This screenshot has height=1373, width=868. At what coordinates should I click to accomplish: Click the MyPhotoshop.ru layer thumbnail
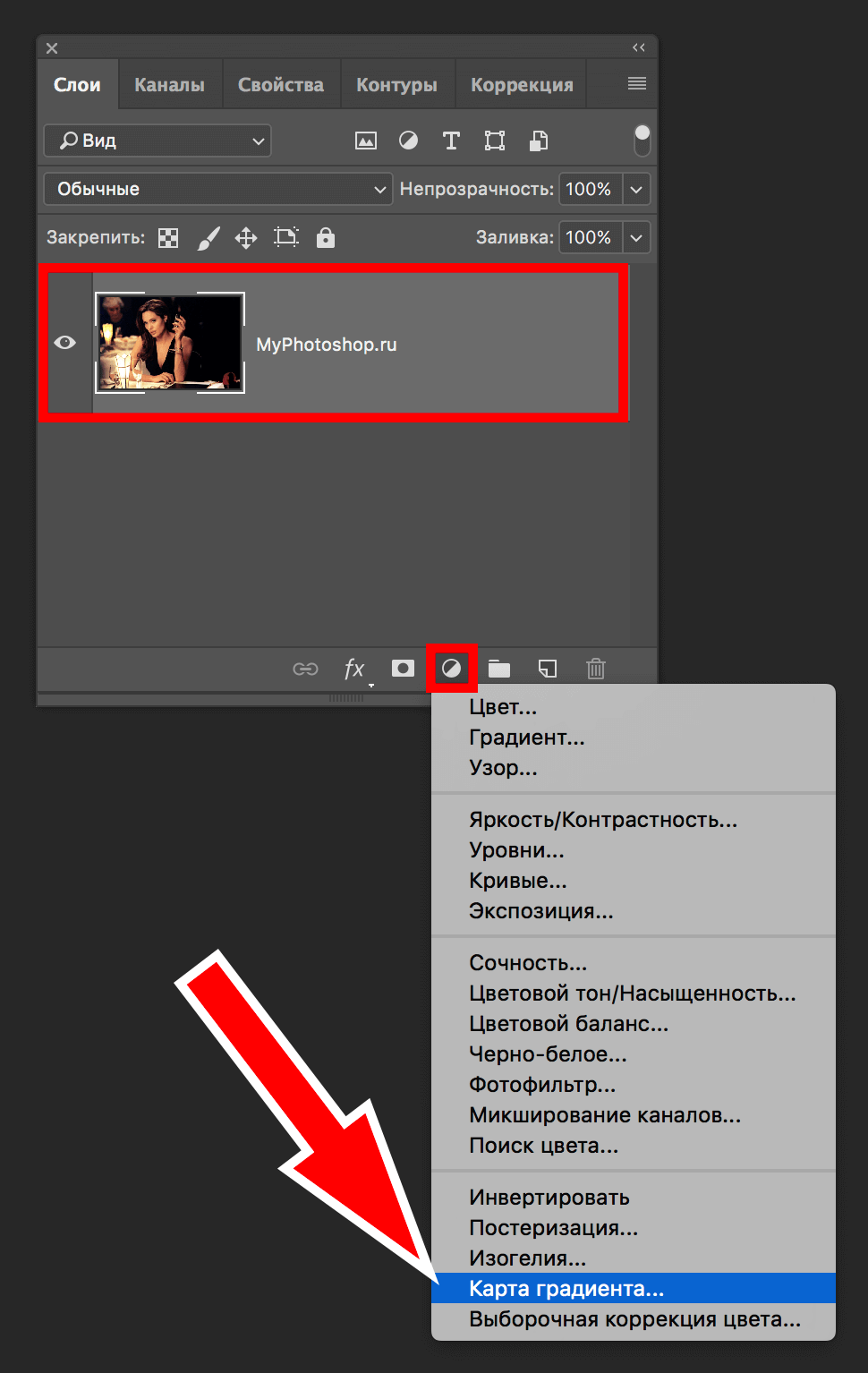pos(169,343)
